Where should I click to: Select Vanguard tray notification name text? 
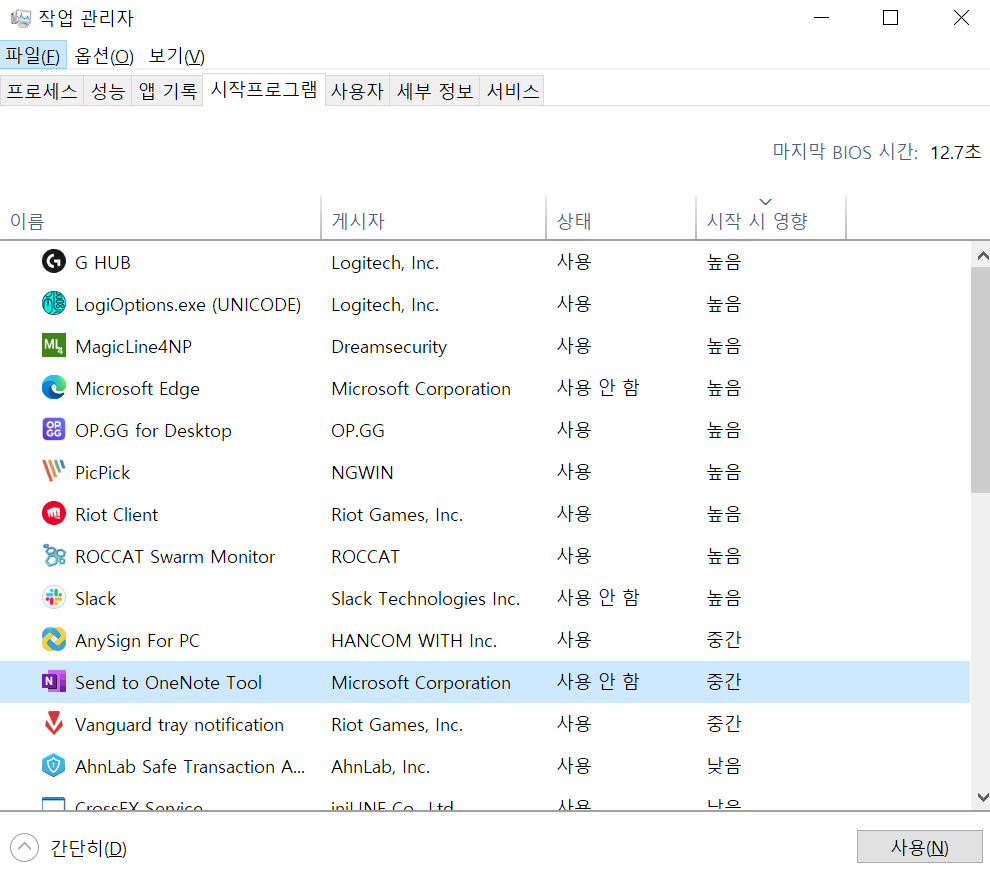coord(179,725)
